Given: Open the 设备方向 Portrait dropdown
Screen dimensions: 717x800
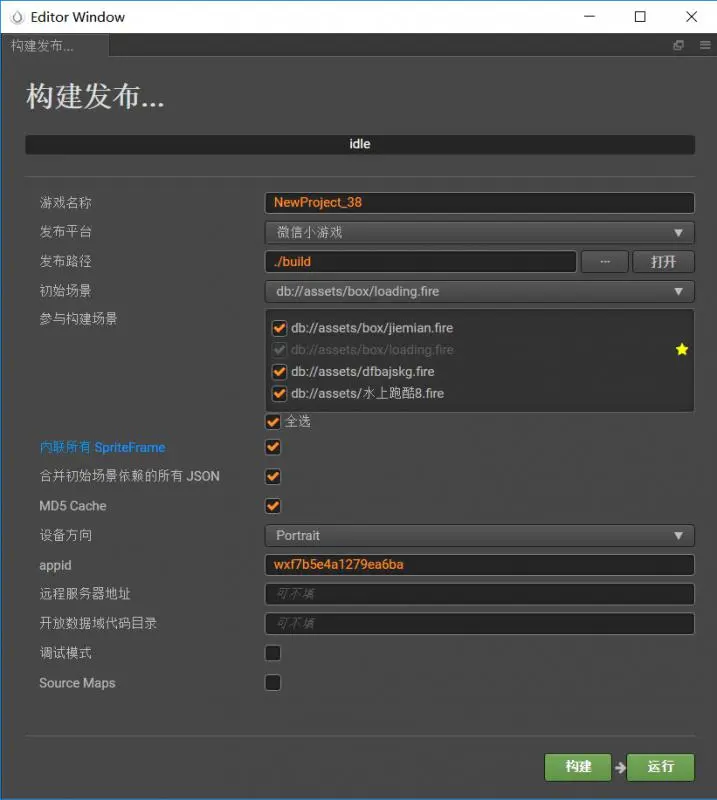Looking at the screenshot, I should point(480,536).
